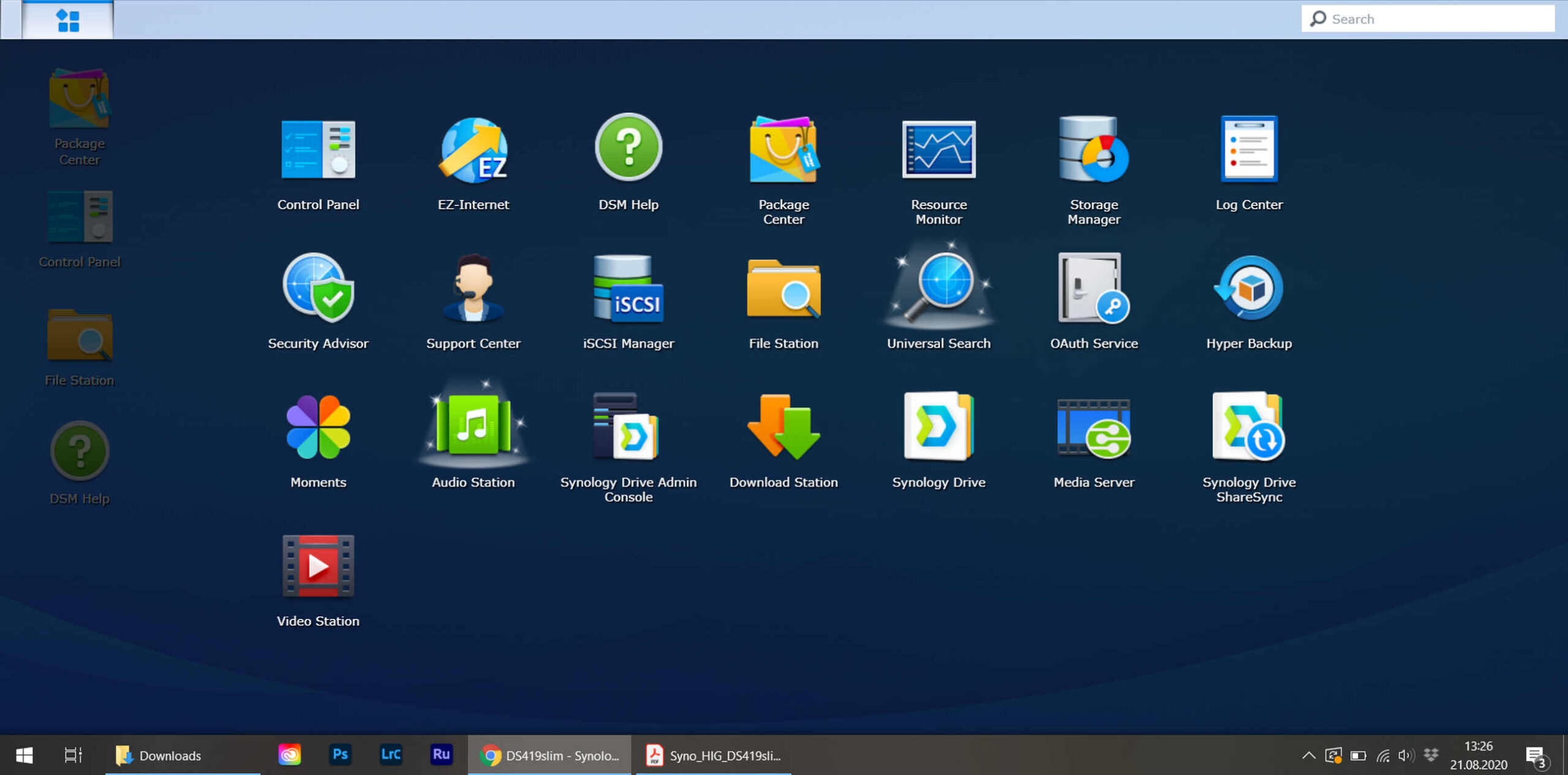Screen dimensions: 1568x775
Task: Open Dropbox tray icon
Action: point(1431,755)
